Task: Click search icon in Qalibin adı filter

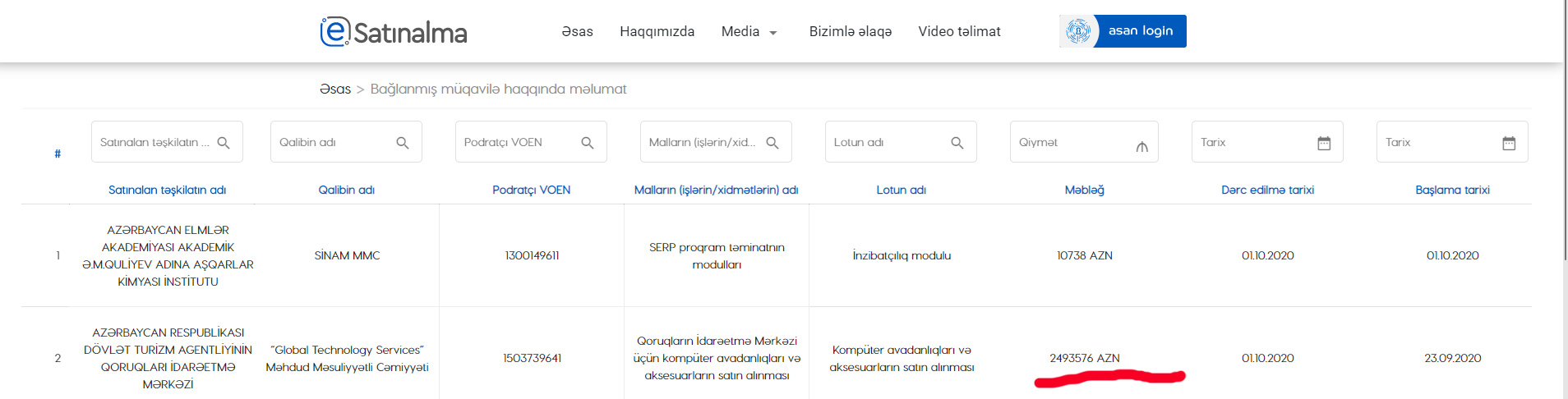Action: click(403, 143)
